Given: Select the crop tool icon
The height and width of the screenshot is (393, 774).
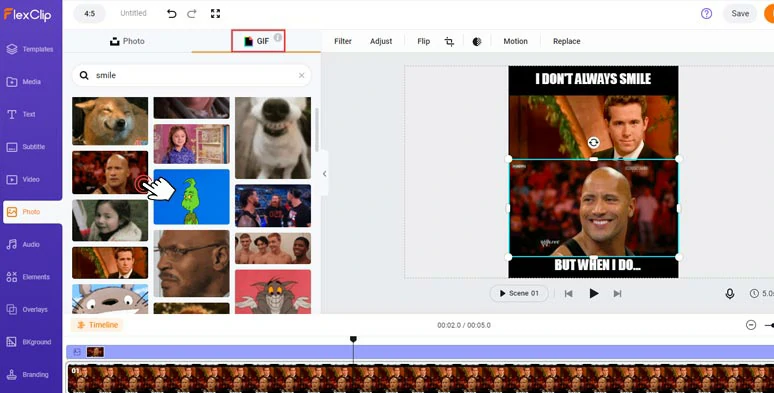Looking at the screenshot, I should pos(449,41).
